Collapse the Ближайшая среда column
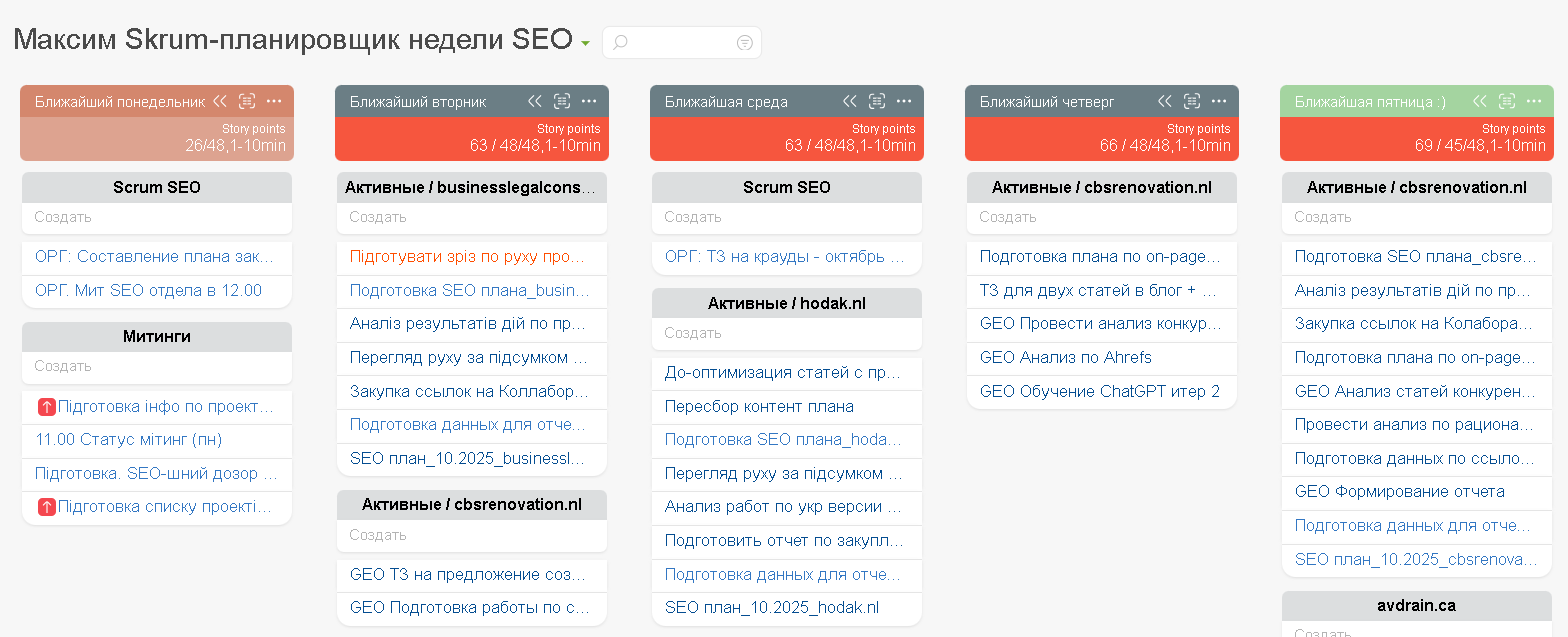 click(850, 101)
